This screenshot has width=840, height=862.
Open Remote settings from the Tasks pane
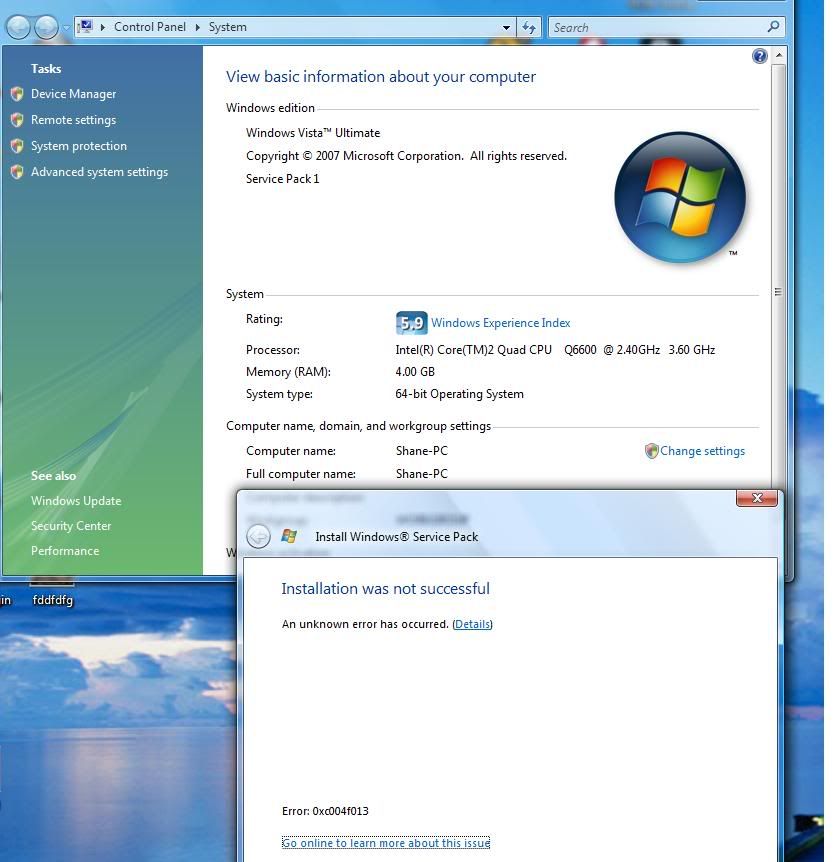tap(73, 120)
